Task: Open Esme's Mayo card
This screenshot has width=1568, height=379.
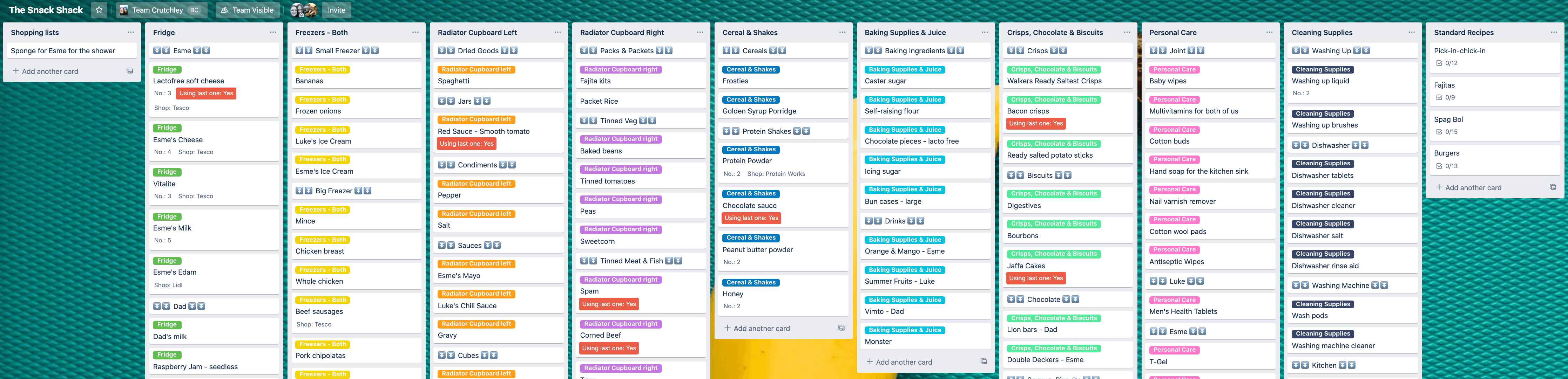Action: pyautogui.click(x=499, y=270)
